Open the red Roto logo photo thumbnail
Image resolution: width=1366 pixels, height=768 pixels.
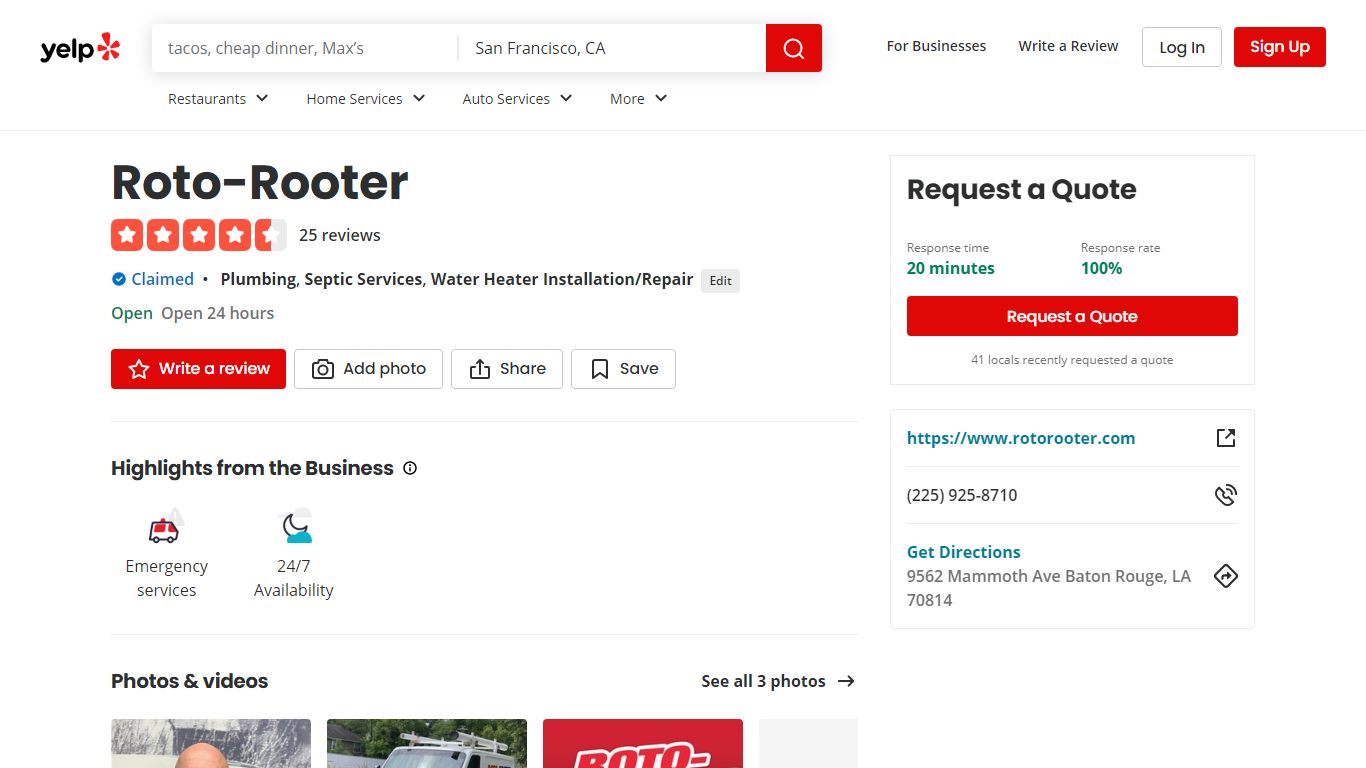pos(643,743)
